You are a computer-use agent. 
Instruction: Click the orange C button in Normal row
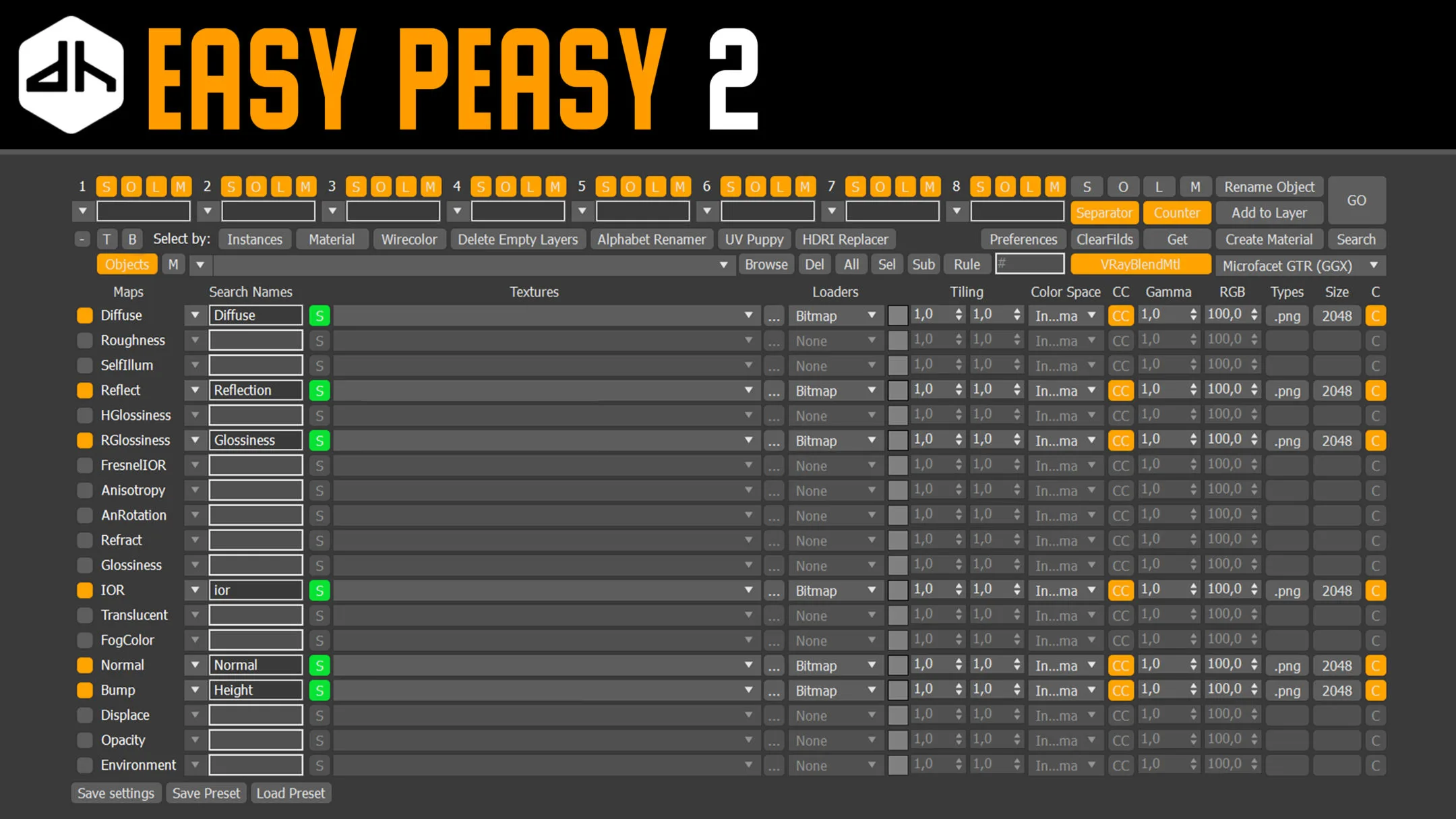[x=1375, y=665]
